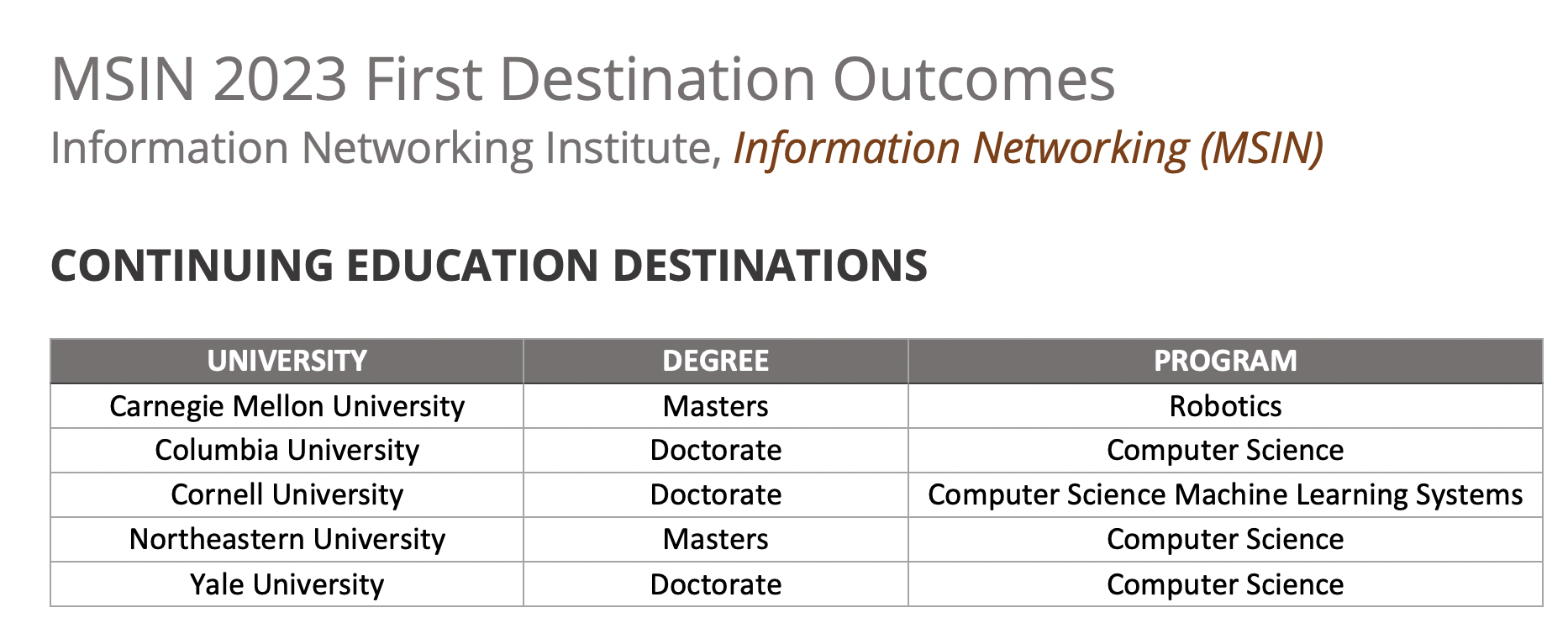Select the PROGRAM column header

point(1224,362)
